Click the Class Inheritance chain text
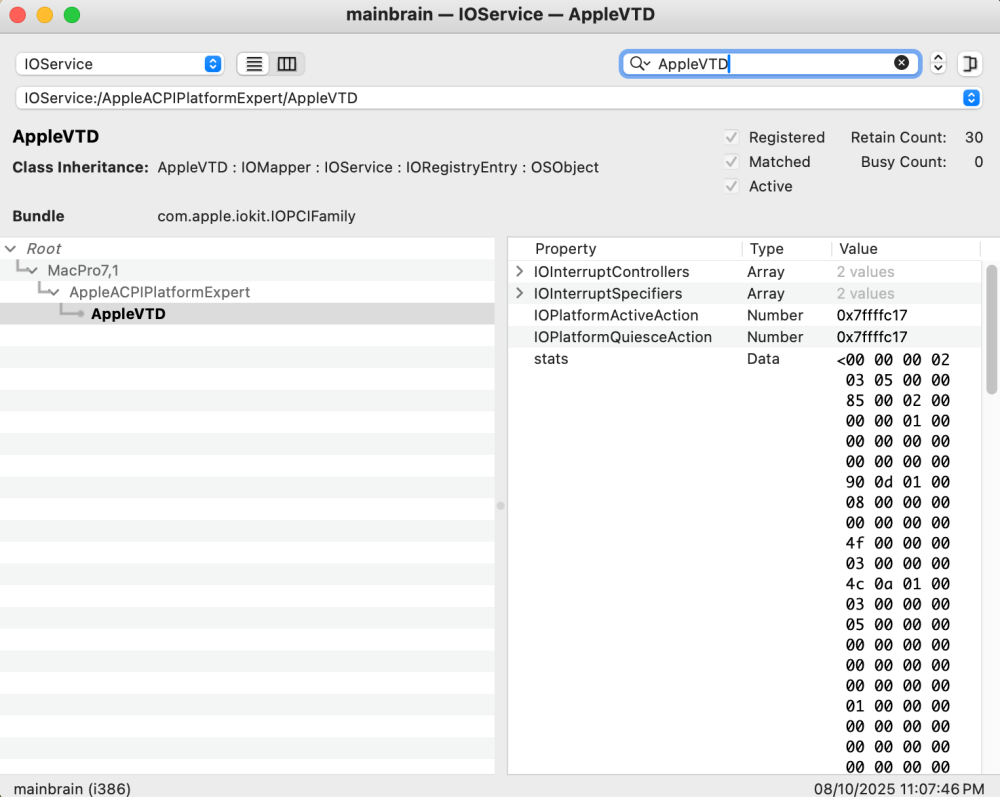1000x797 pixels. [x=378, y=167]
